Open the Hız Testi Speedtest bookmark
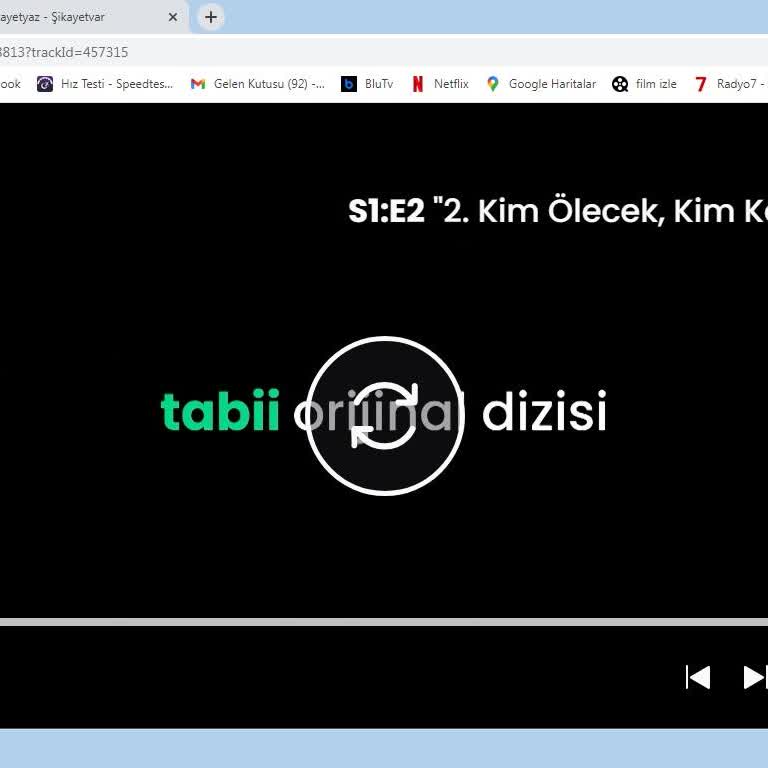Image resolution: width=768 pixels, height=768 pixels. (105, 84)
